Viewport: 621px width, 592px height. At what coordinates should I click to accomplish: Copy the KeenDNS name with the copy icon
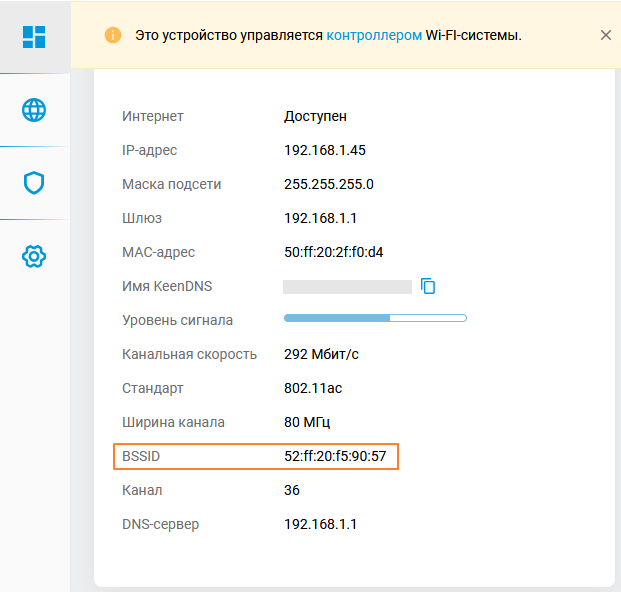428,287
